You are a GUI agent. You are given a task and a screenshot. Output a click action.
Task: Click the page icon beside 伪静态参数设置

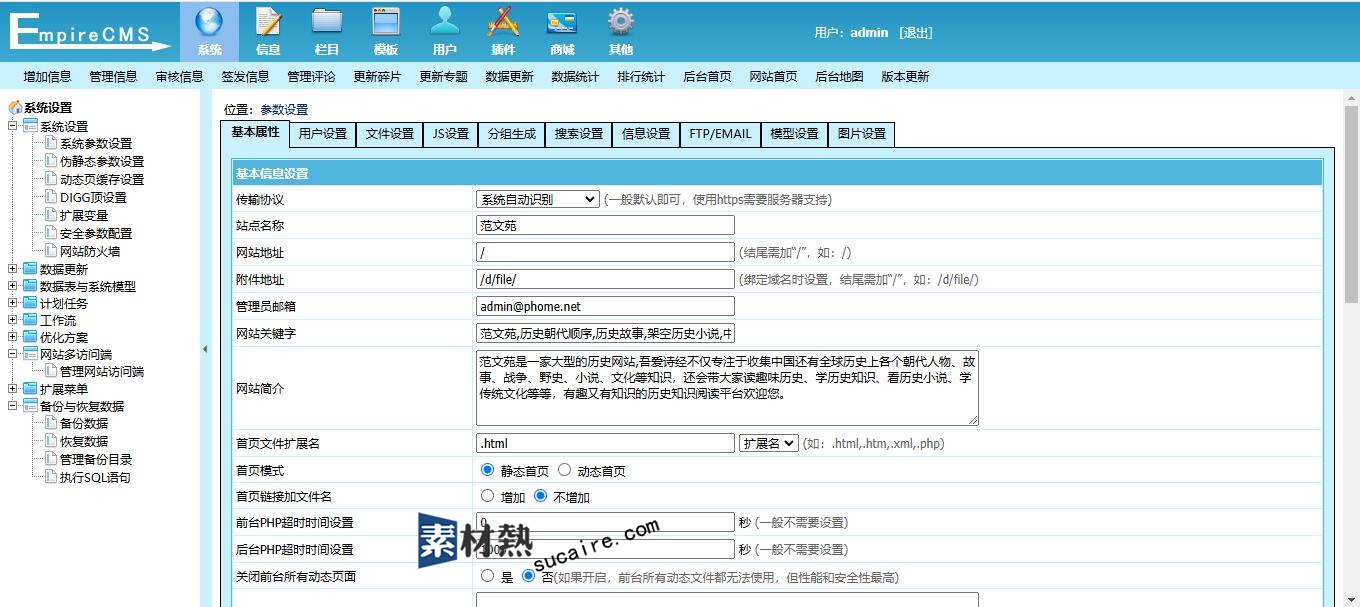pyautogui.click(x=51, y=161)
